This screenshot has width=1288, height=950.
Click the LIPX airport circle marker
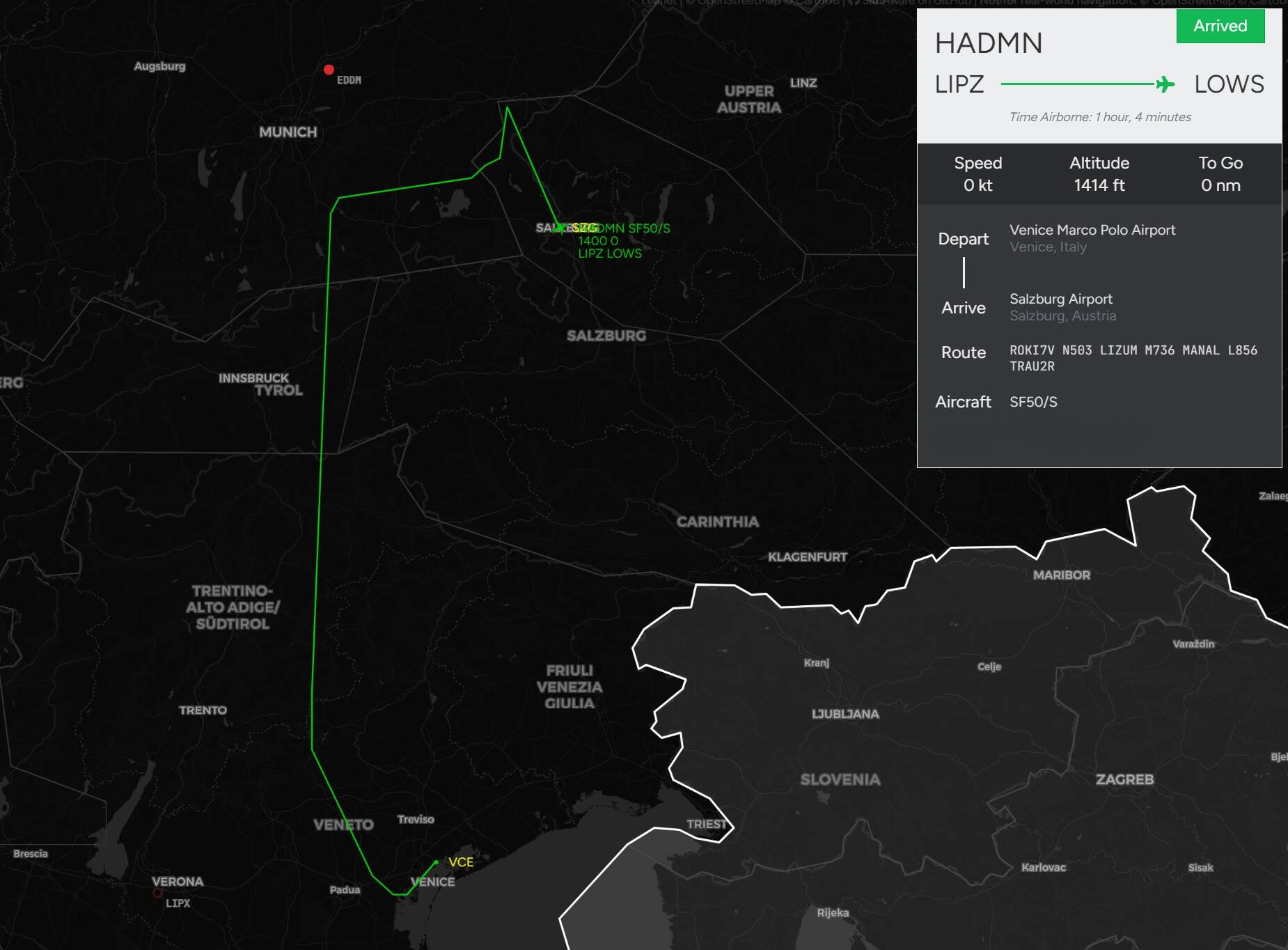(x=158, y=893)
